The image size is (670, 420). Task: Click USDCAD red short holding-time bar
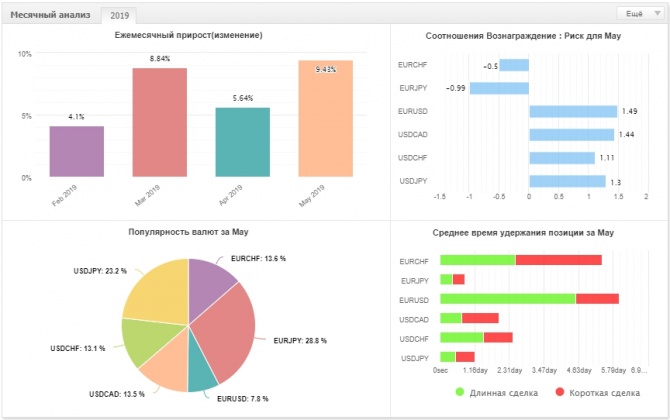(x=480, y=318)
